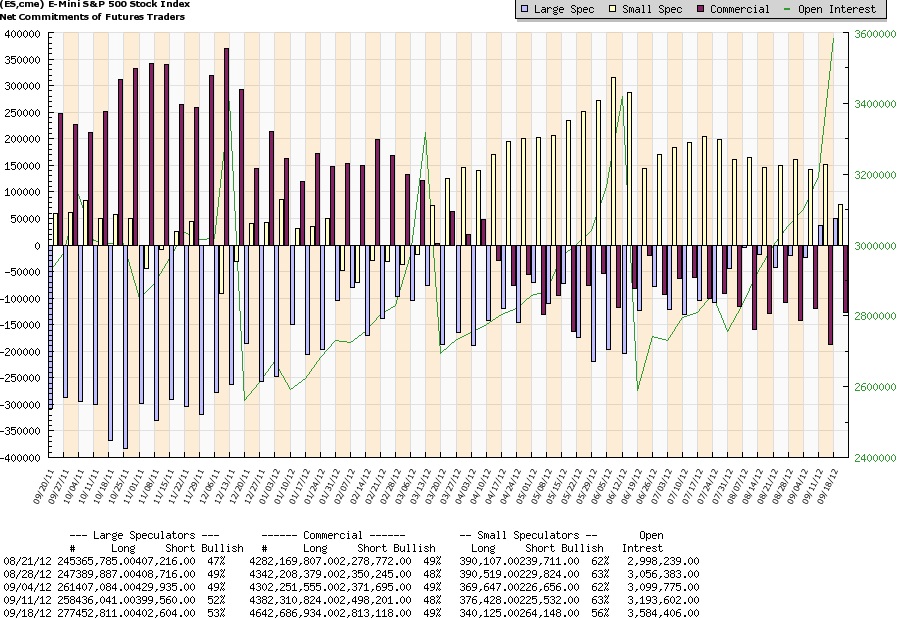Click the 50000 left axis label
This screenshot has height=618, width=897.
coord(25,219)
